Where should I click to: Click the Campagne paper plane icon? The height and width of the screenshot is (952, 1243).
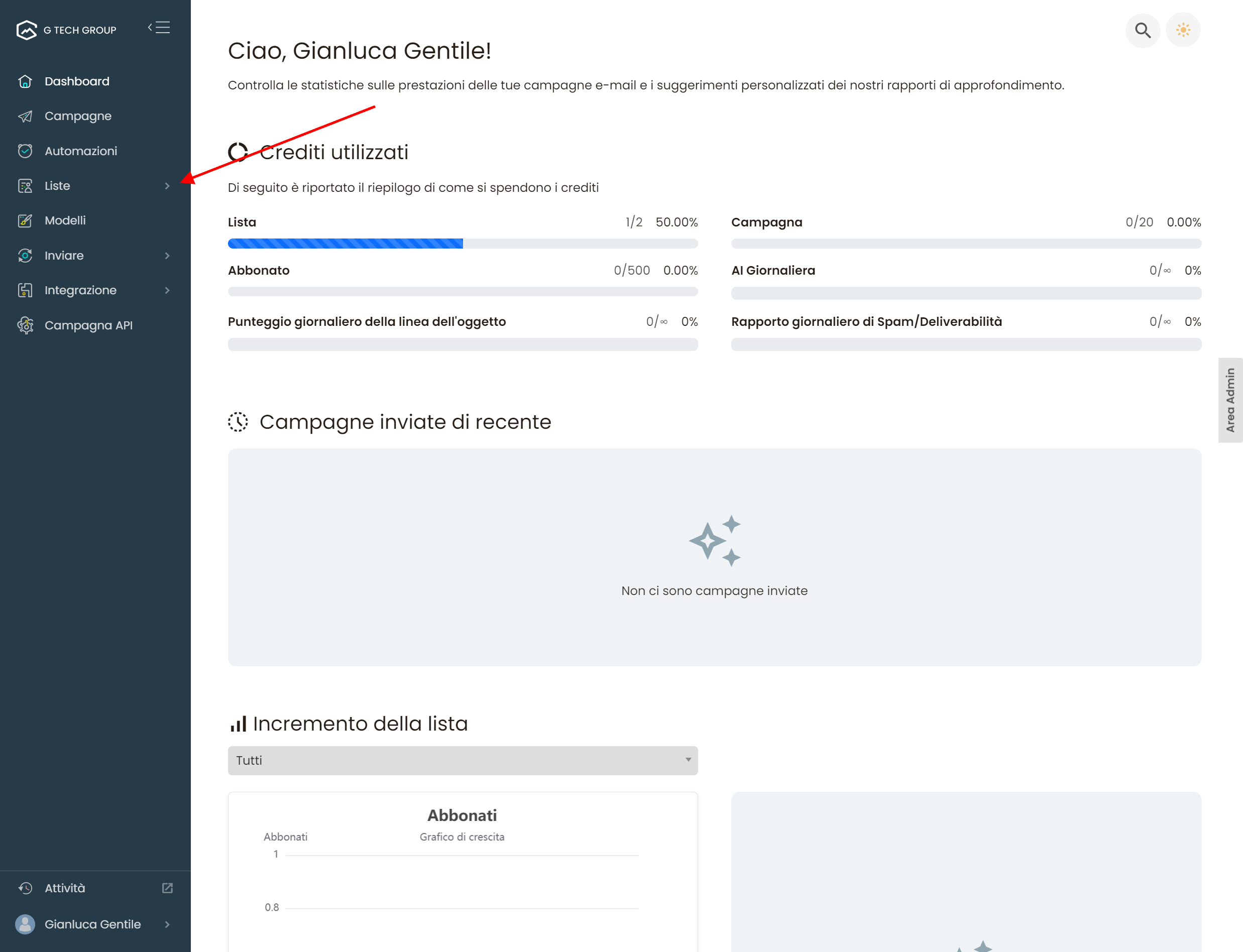point(25,116)
